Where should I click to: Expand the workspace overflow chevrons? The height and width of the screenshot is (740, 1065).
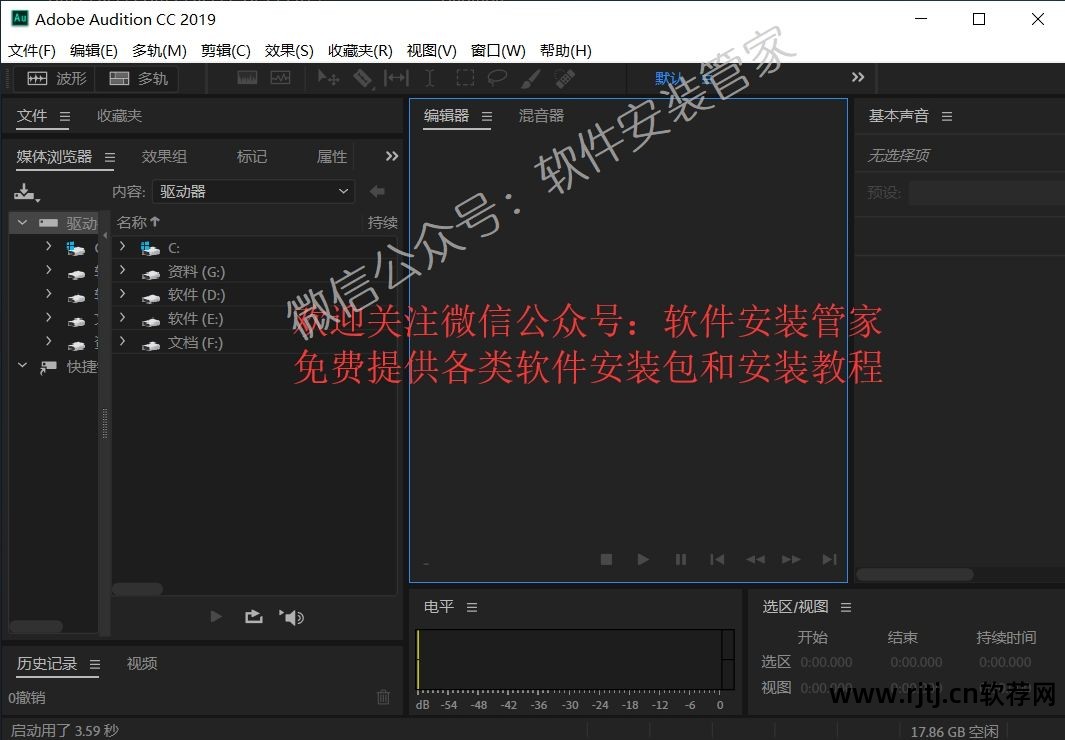point(858,77)
